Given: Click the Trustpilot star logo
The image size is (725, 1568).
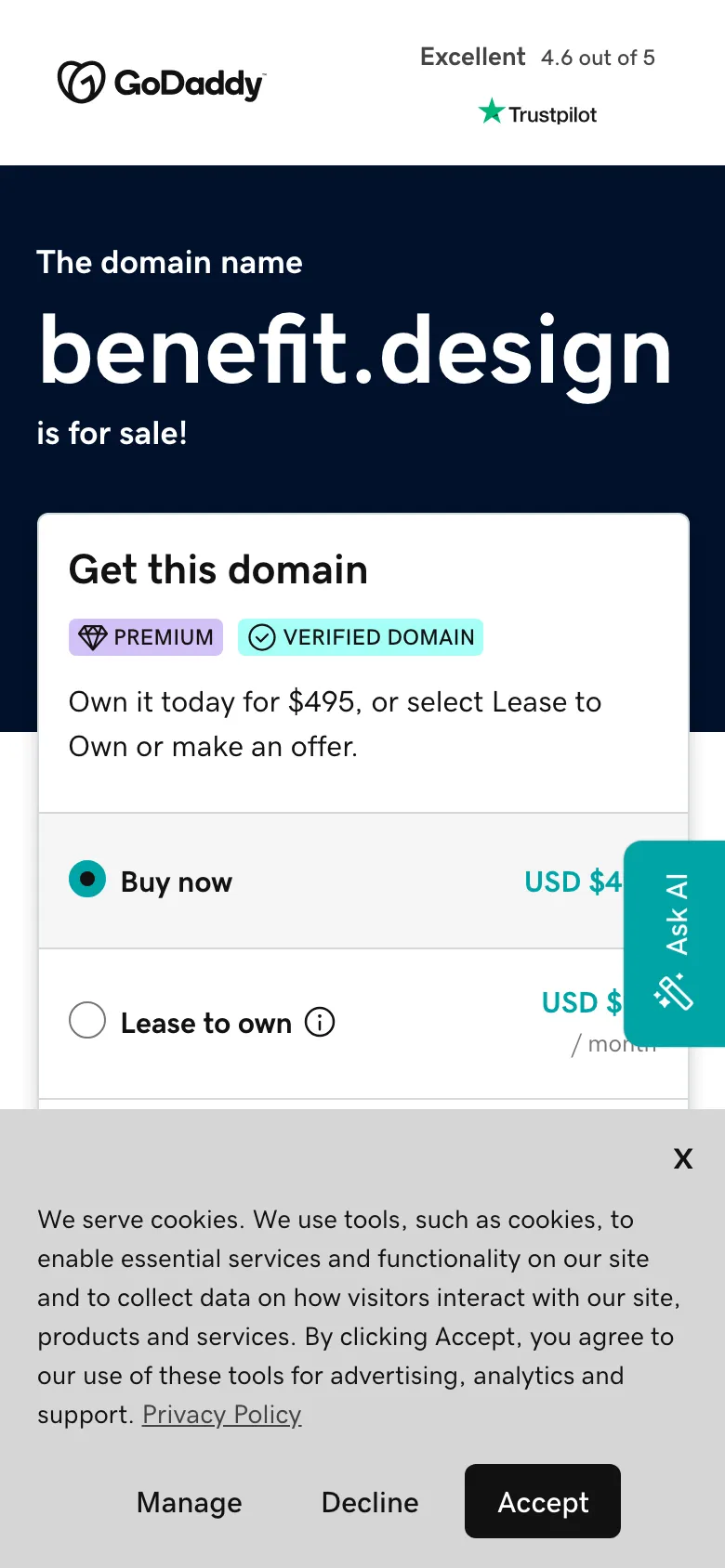Looking at the screenshot, I should 538,113.
